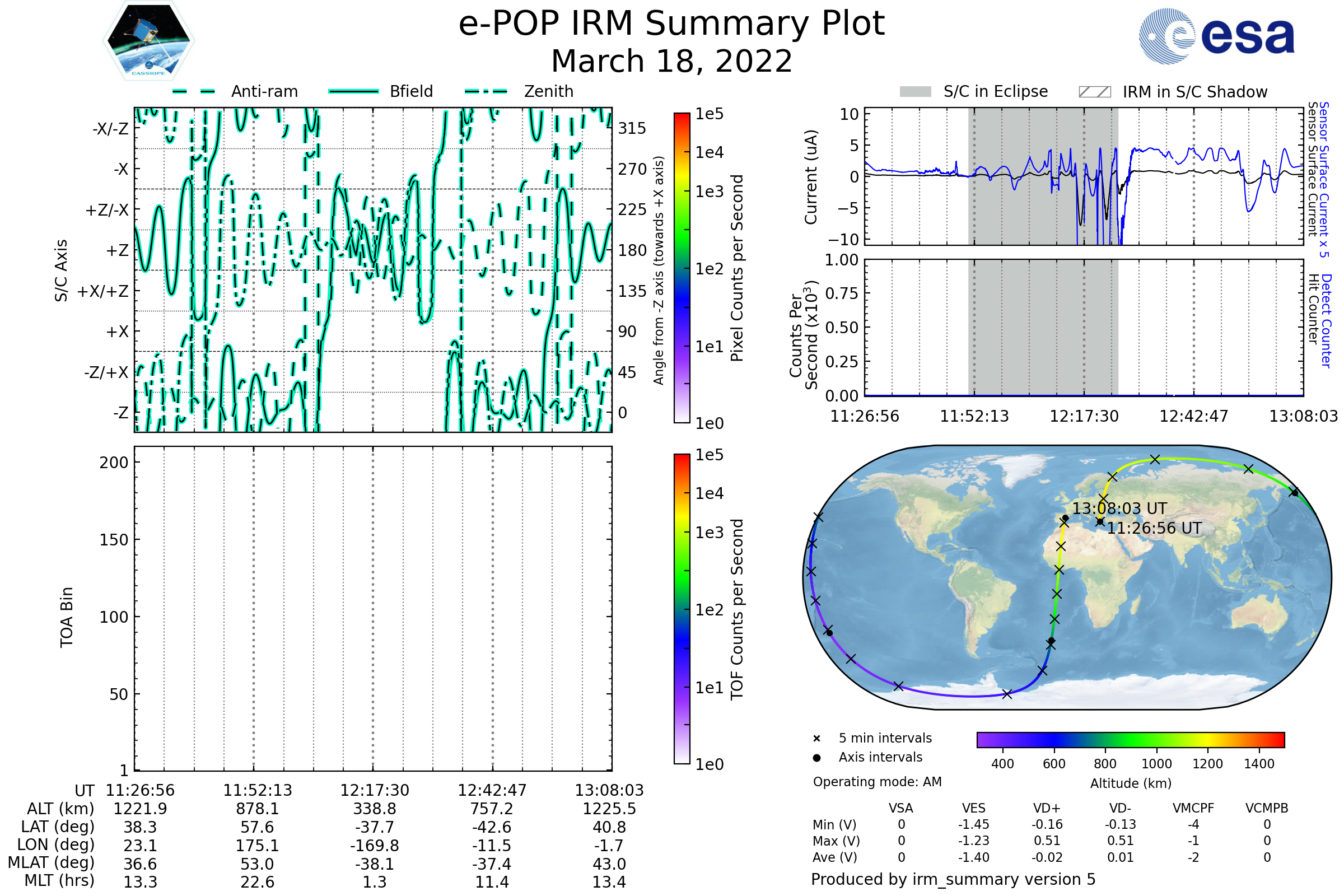Click the Sensor Surface Current x 5 label
Screen dimensions: 1344x896
point(1323,179)
